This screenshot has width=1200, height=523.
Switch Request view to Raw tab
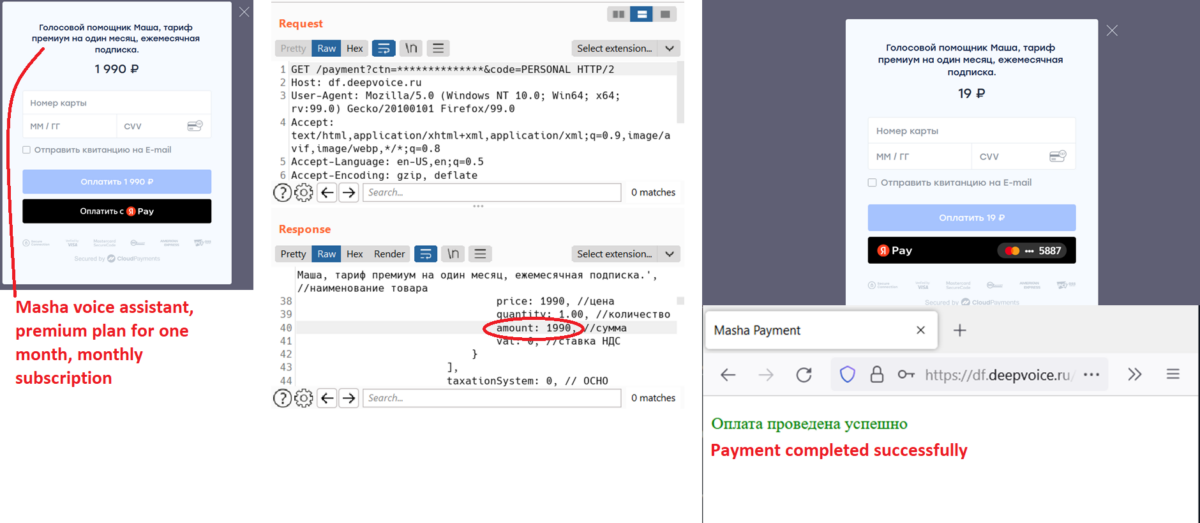point(326,48)
